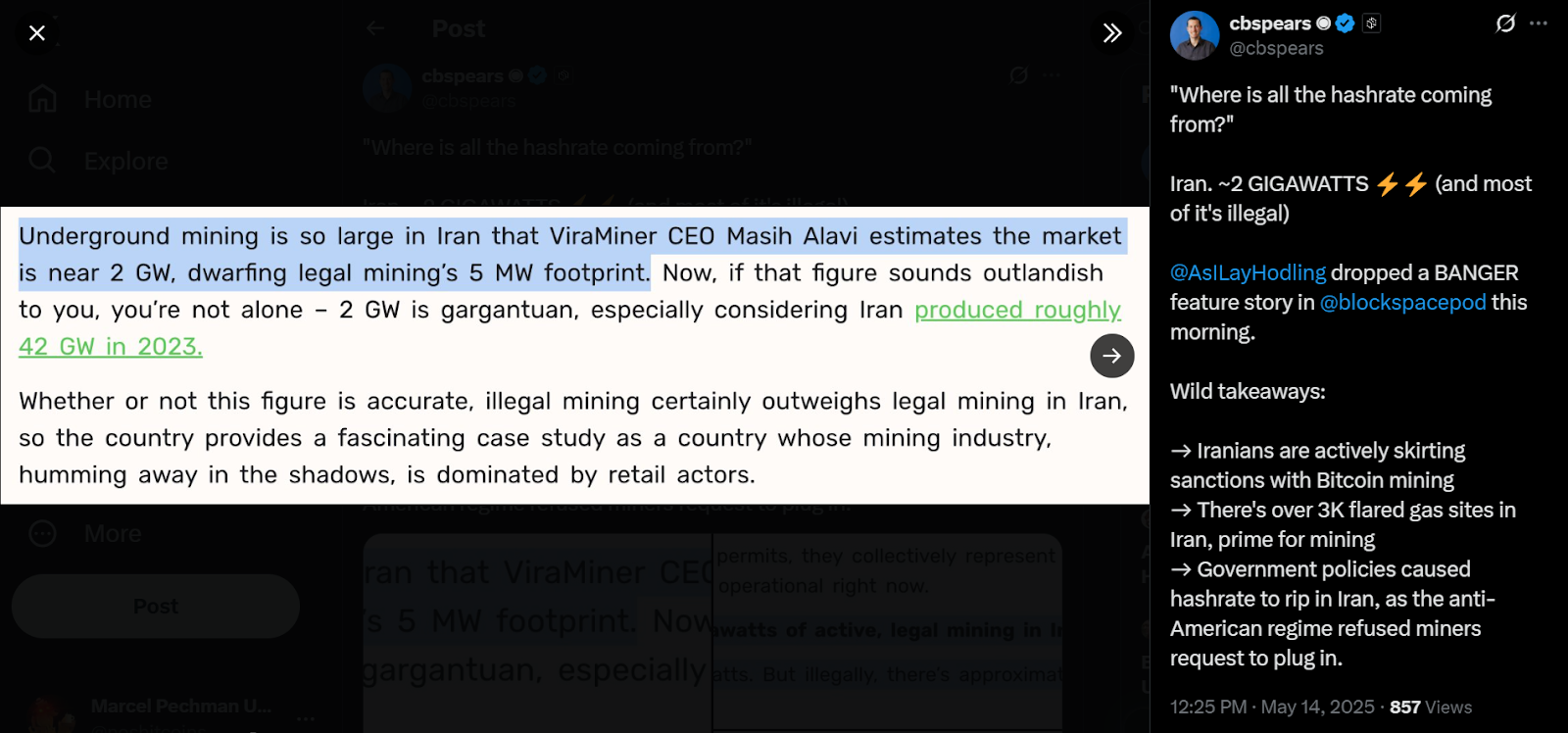
Task: Click the green 'produced roughly' link in image
Action: 1016,311
